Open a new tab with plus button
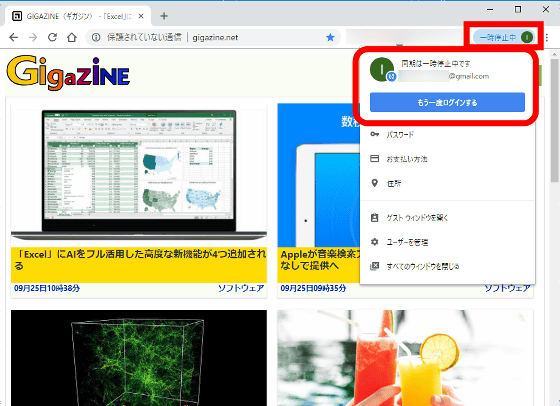 [x=164, y=16]
